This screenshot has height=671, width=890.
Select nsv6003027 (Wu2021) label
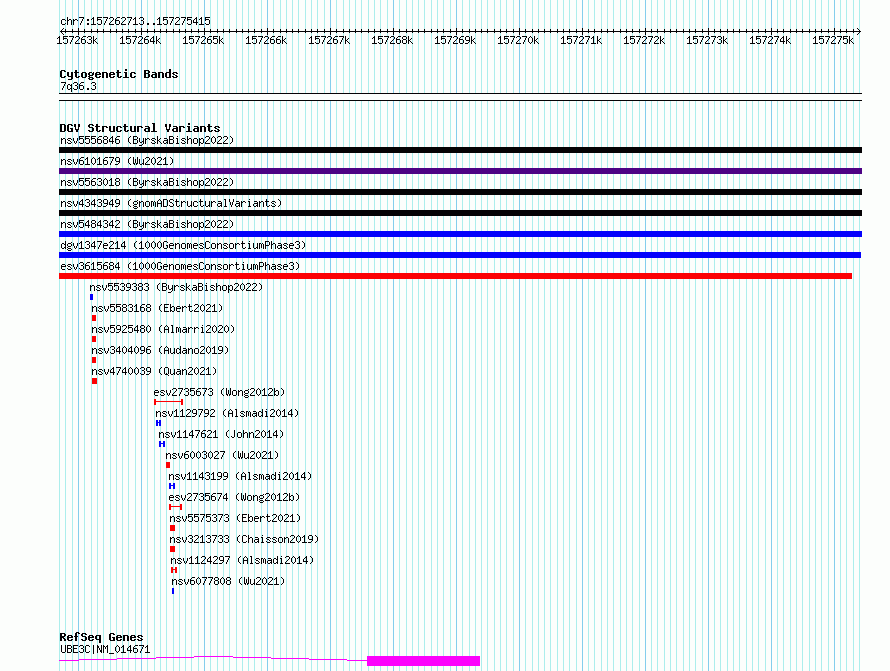pyautogui.click(x=222, y=455)
